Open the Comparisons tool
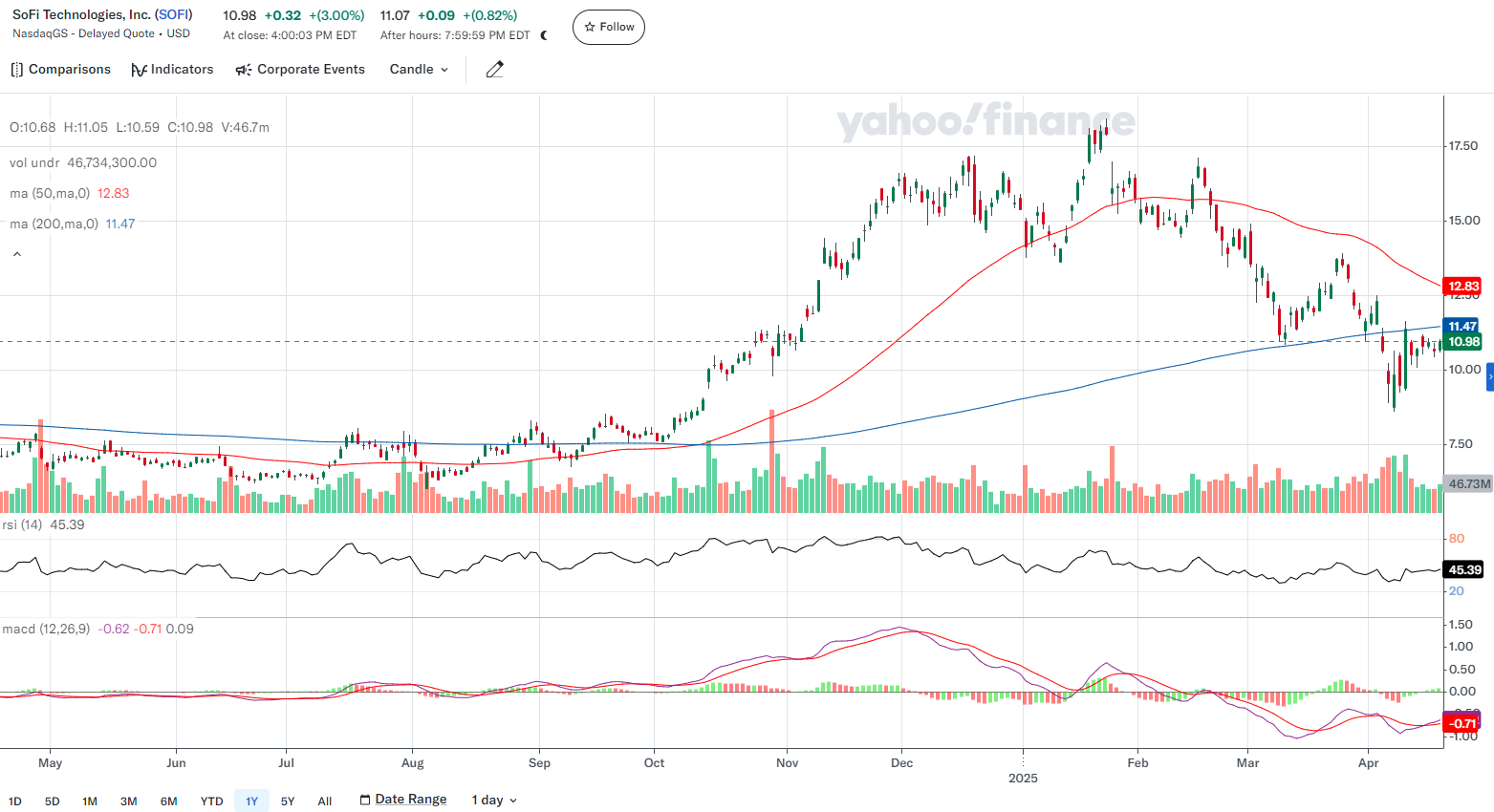The width and height of the screenshot is (1494, 812). (60, 70)
